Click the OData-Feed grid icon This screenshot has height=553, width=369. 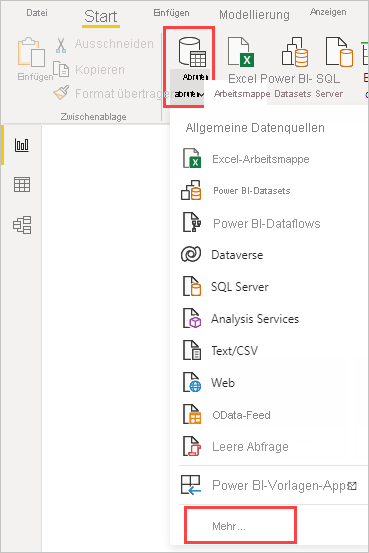[192, 414]
